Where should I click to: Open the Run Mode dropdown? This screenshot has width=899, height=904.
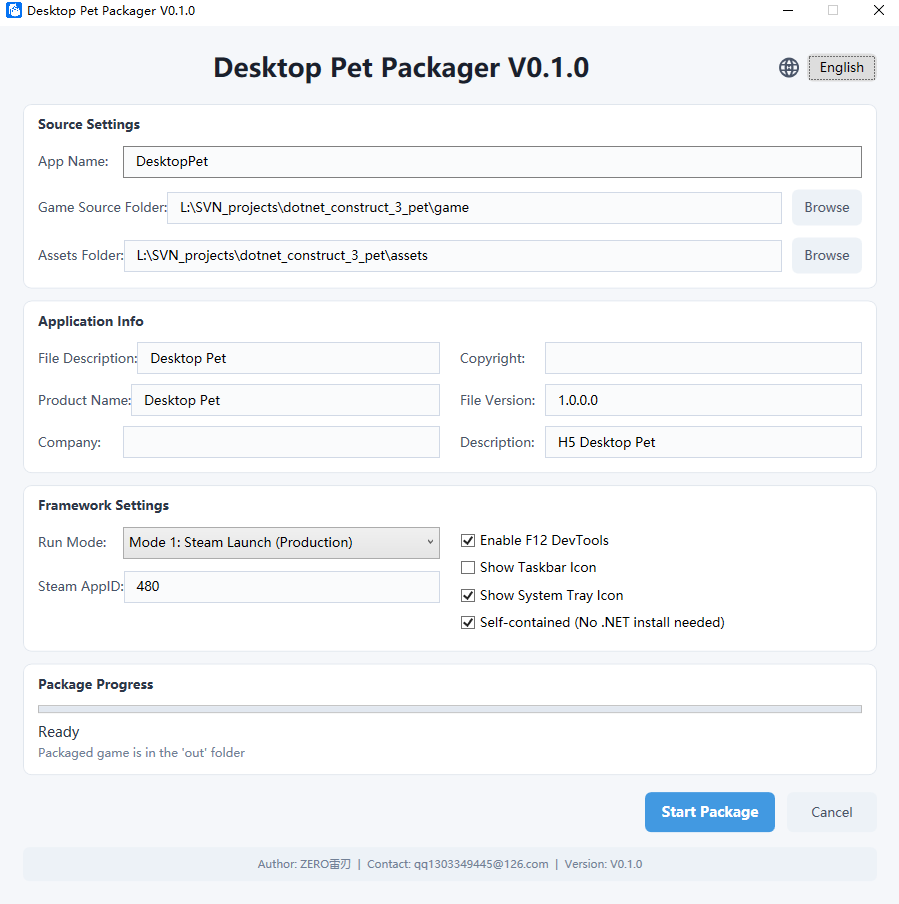point(281,543)
